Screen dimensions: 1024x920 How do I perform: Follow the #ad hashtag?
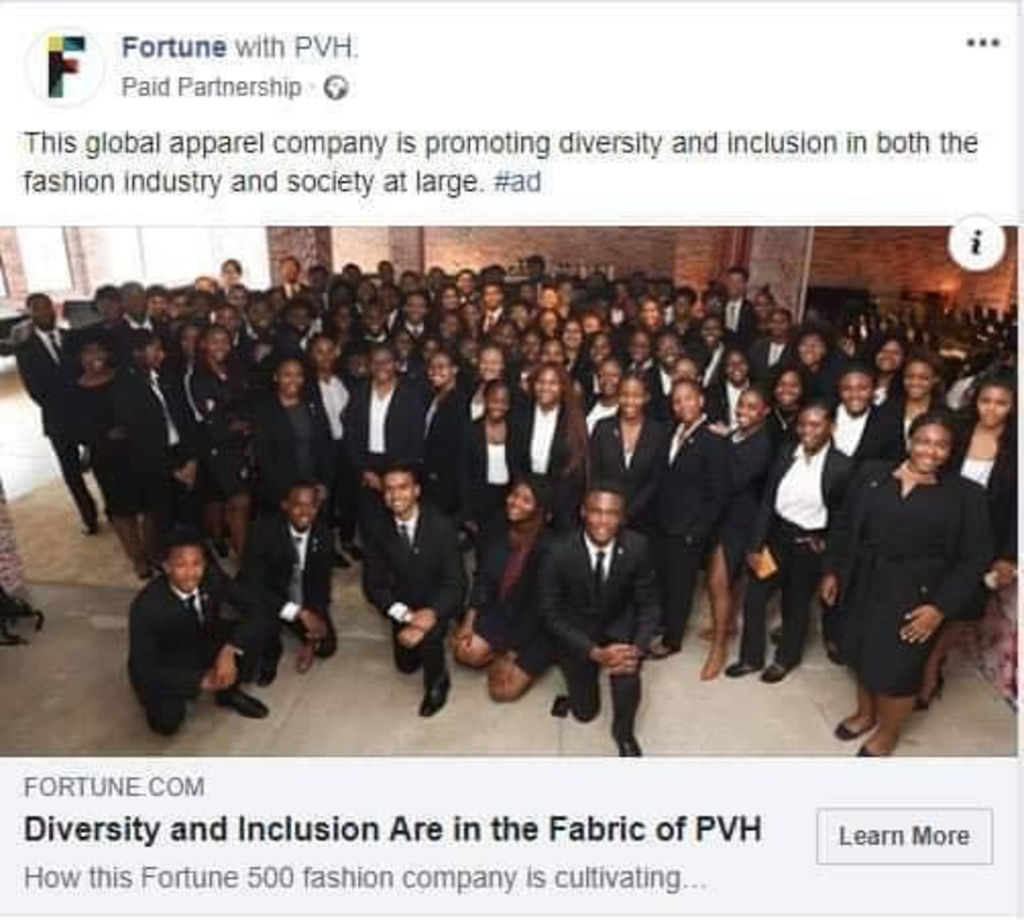click(518, 182)
